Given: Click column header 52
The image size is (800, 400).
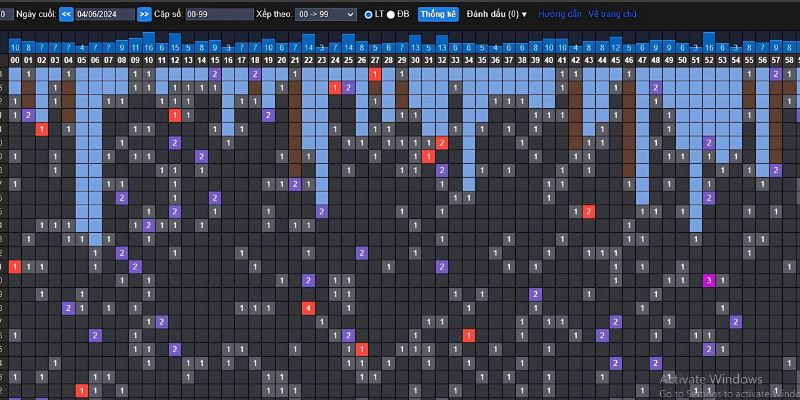Looking at the screenshot, I should coord(709,60).
